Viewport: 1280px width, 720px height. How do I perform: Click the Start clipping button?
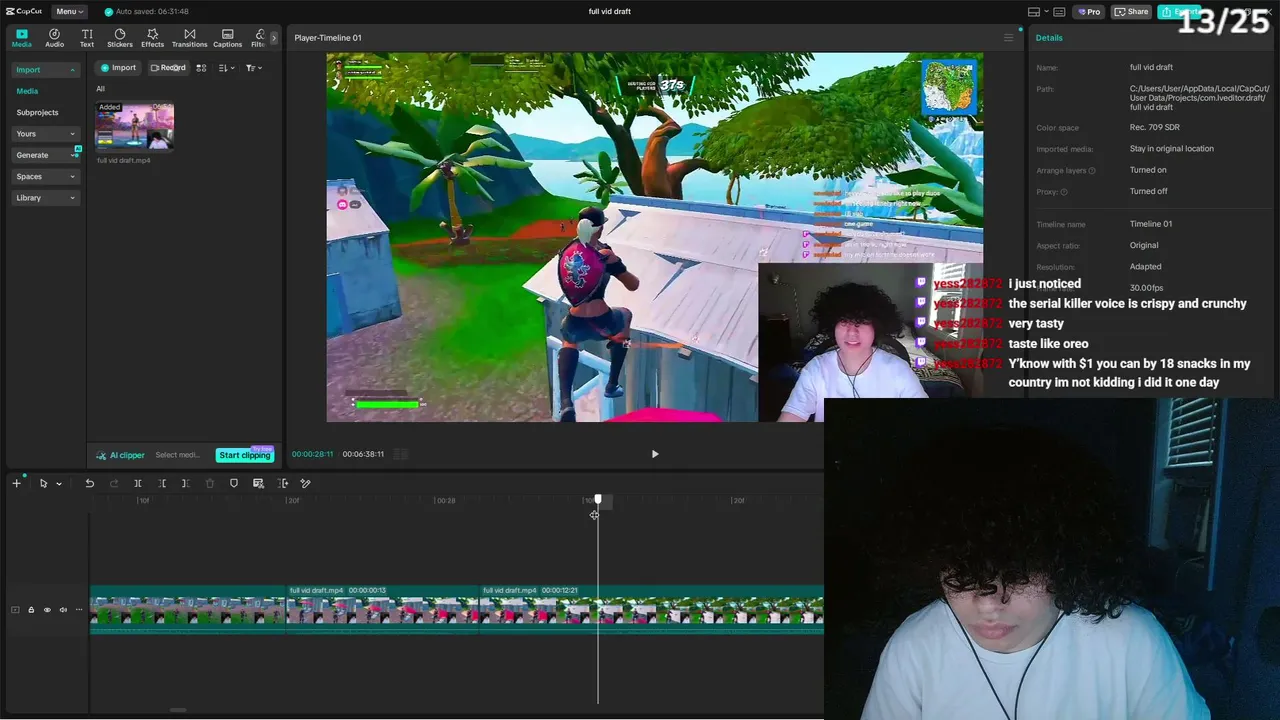[x=245, y=455]
